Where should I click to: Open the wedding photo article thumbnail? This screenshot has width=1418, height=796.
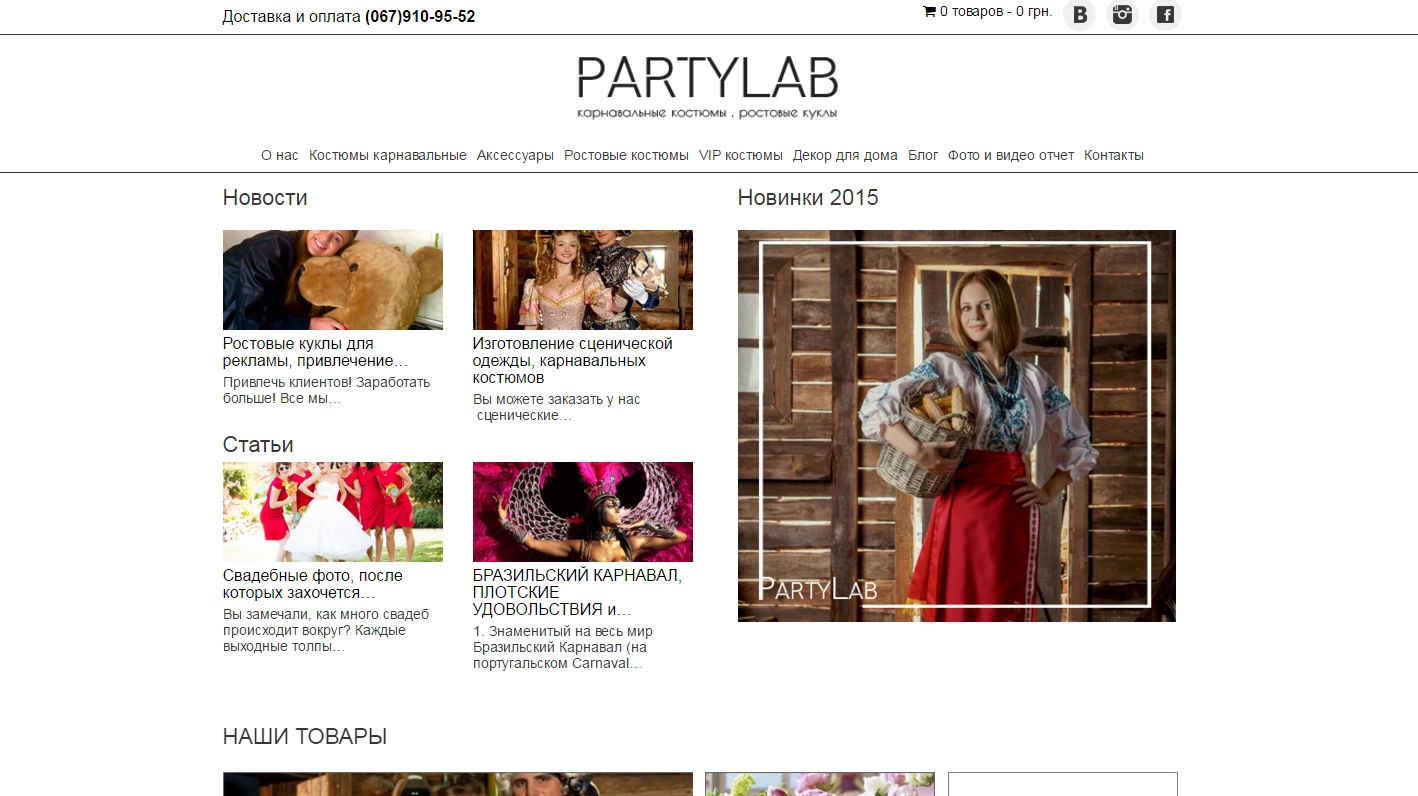[x=333, y=512]
